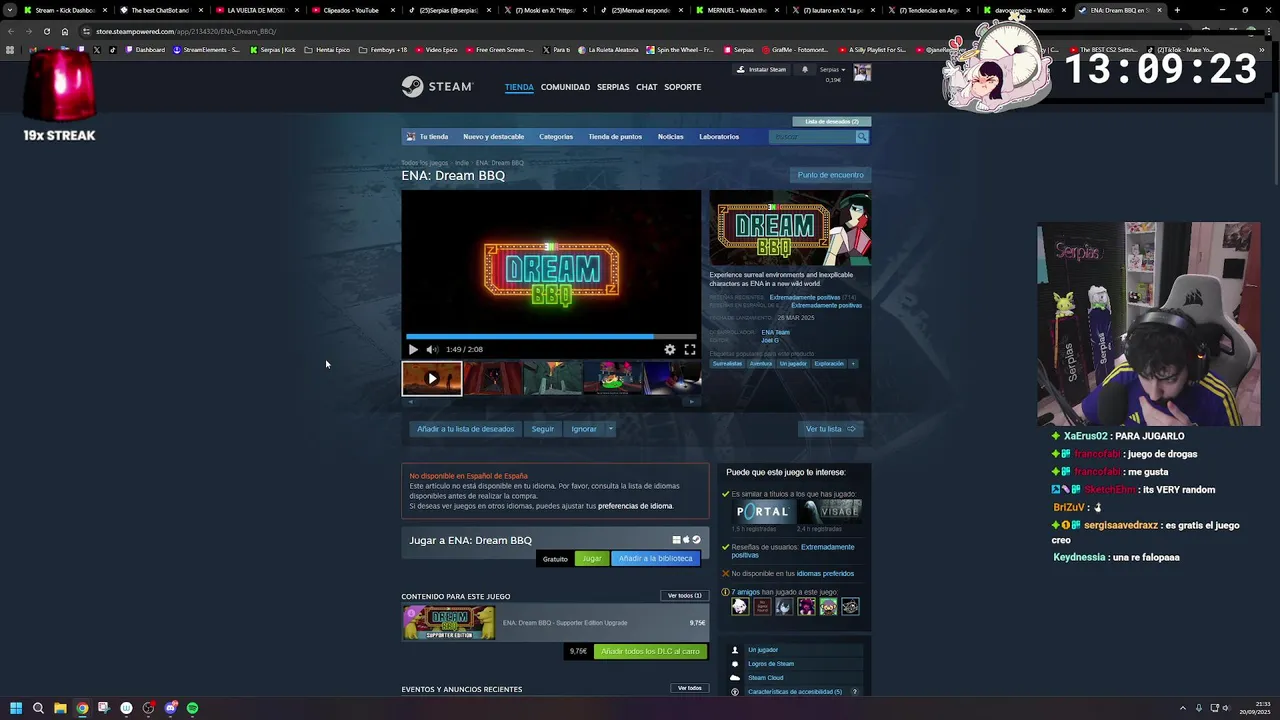Open the Logros de Steam feature link
1280x720 pixels.
click(x=771, y=664)
